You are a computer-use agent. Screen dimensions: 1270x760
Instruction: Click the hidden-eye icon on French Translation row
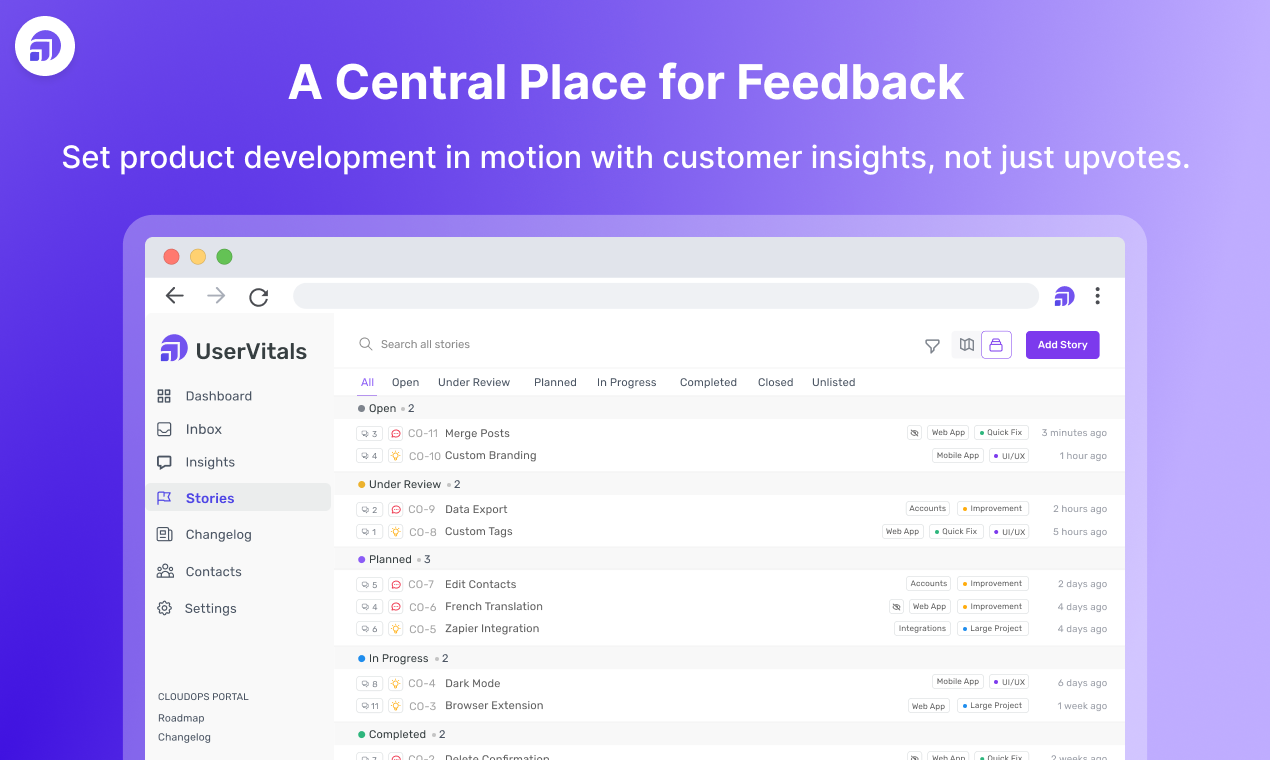pos(896,606)
